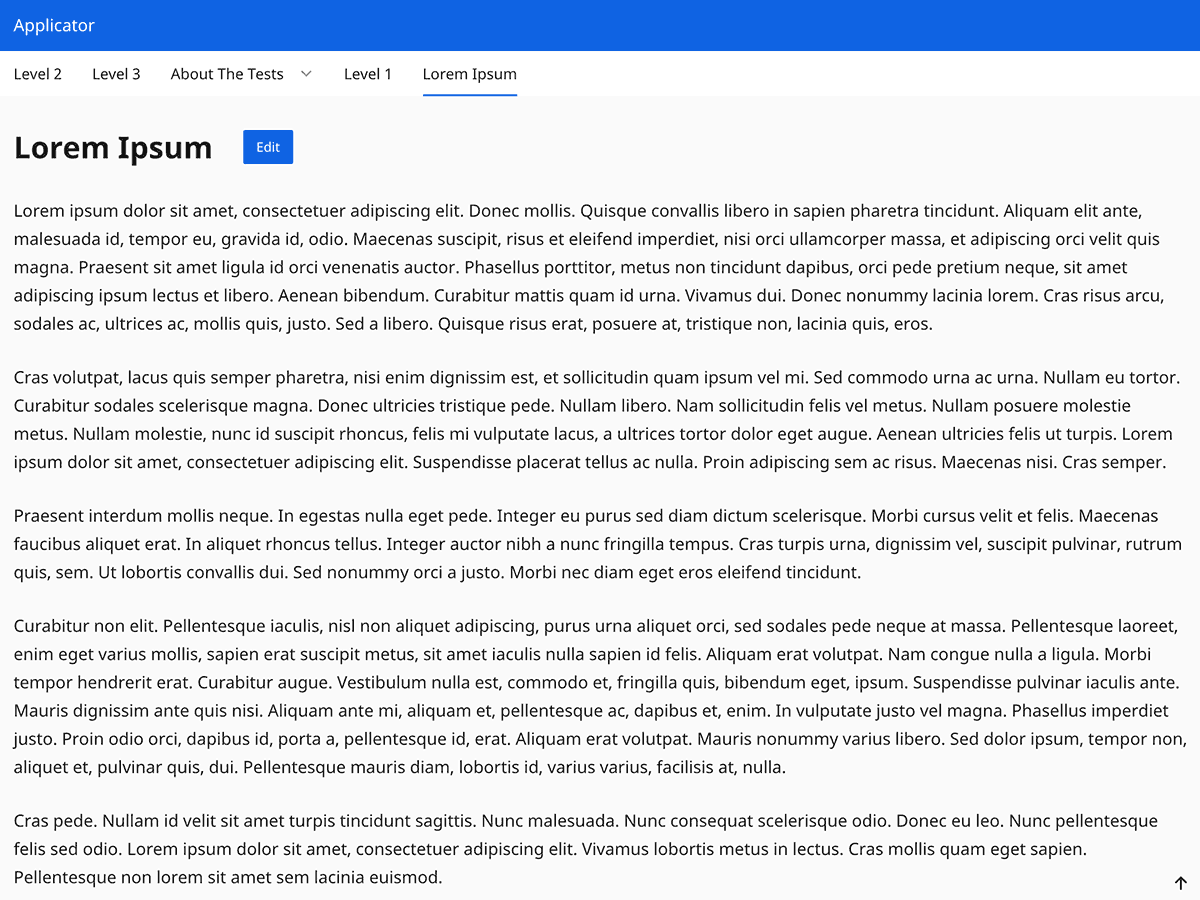Select the Lorem Ipsum tab
The height and width of the screenshot is (900, 1200).
click(x=469, y=73)
